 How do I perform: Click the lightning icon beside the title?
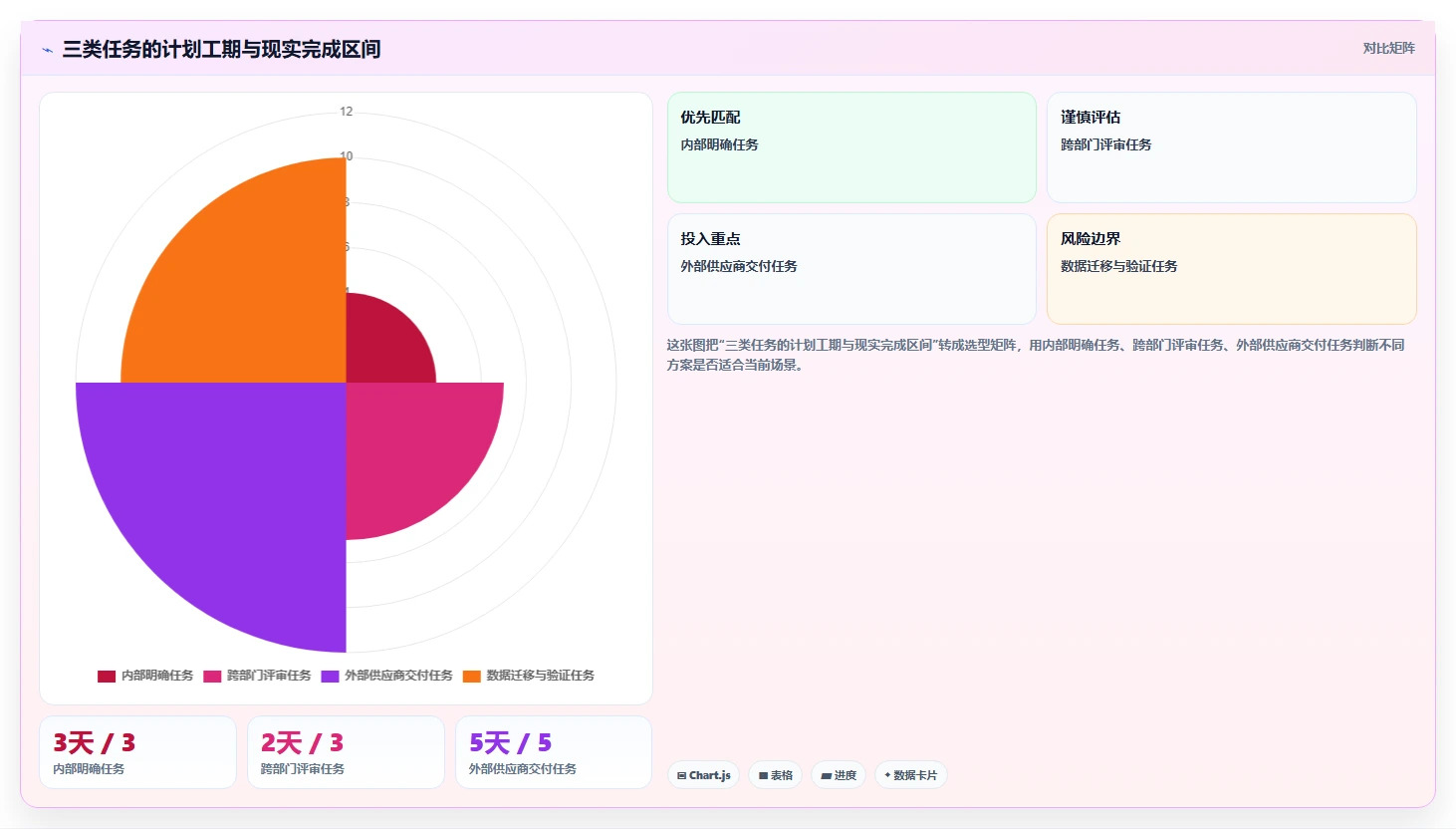click(x=47, y=50)
